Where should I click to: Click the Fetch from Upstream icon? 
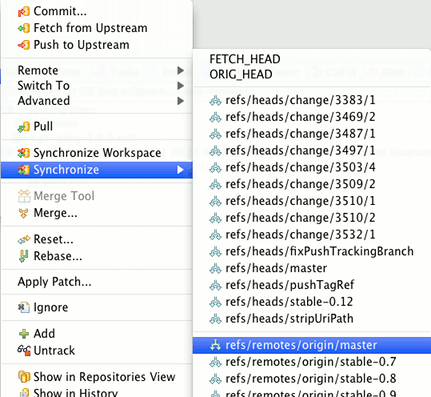point(24,28)
